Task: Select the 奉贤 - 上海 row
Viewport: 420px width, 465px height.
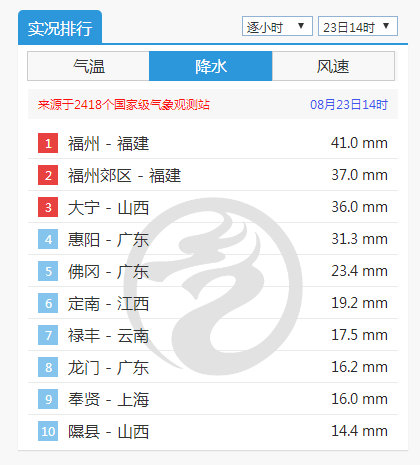Action: coord(213,399)
